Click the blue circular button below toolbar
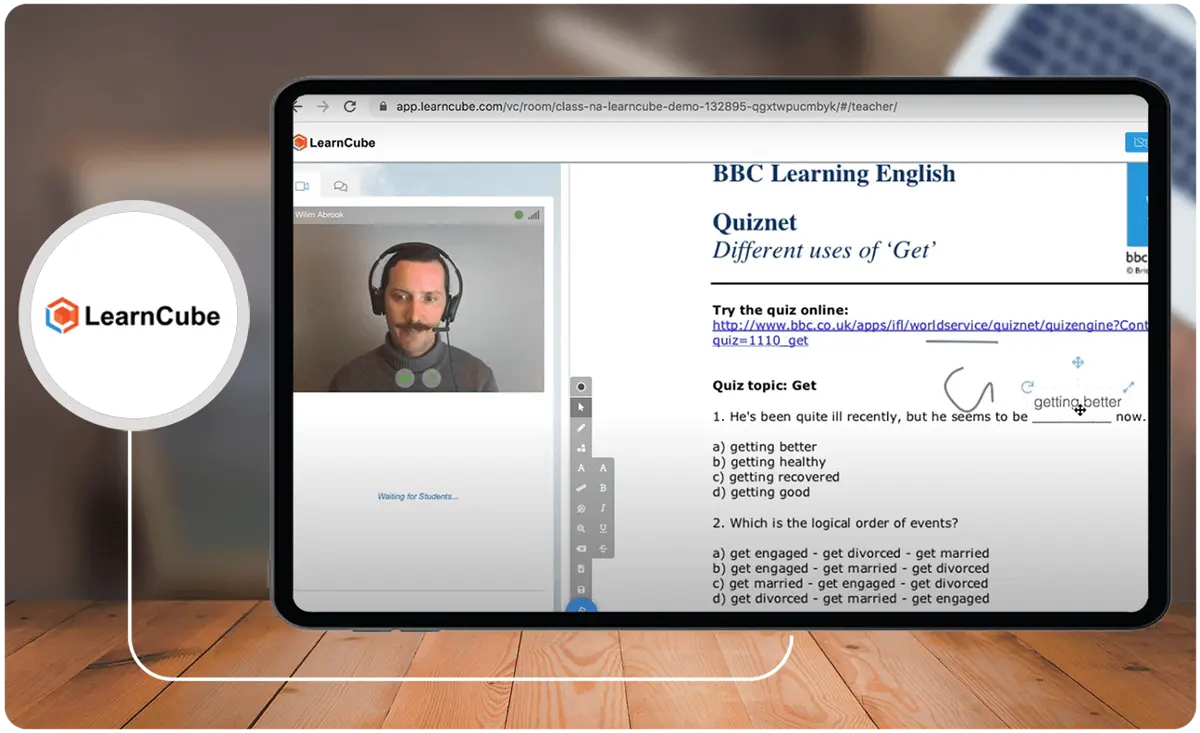The width and height of the screenshot is (1200, 733). click(581, 606)
